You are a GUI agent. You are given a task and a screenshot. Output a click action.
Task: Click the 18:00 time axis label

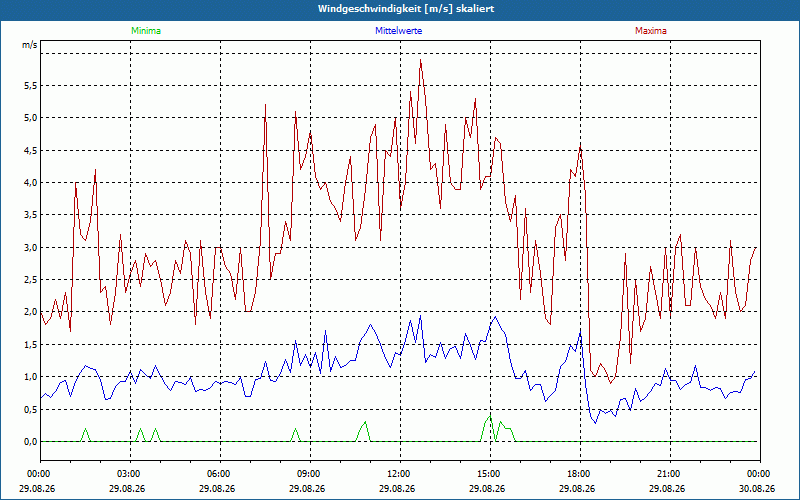tap(580, 474)
